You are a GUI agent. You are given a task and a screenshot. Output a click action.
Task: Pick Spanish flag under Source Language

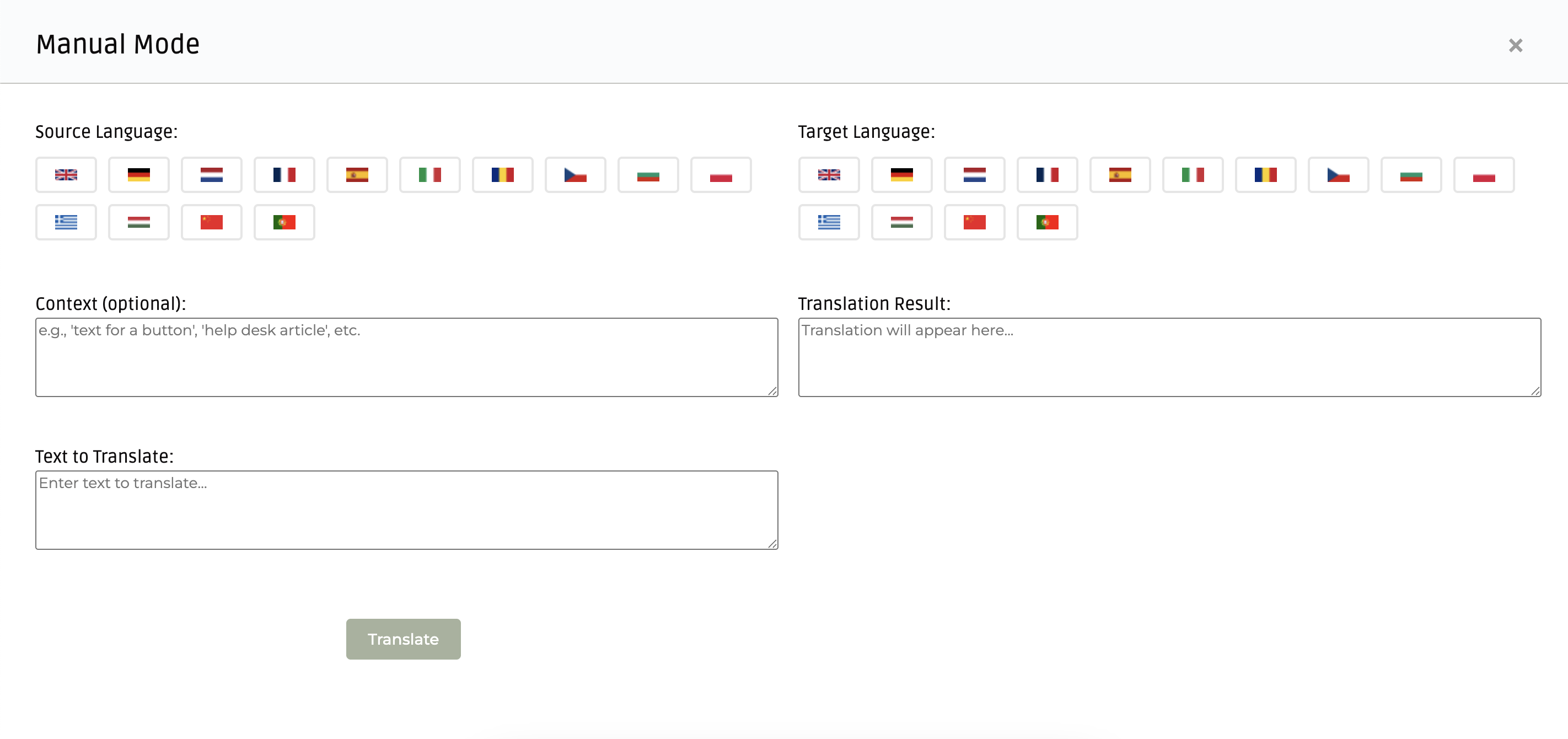click(x=357, y=175)
